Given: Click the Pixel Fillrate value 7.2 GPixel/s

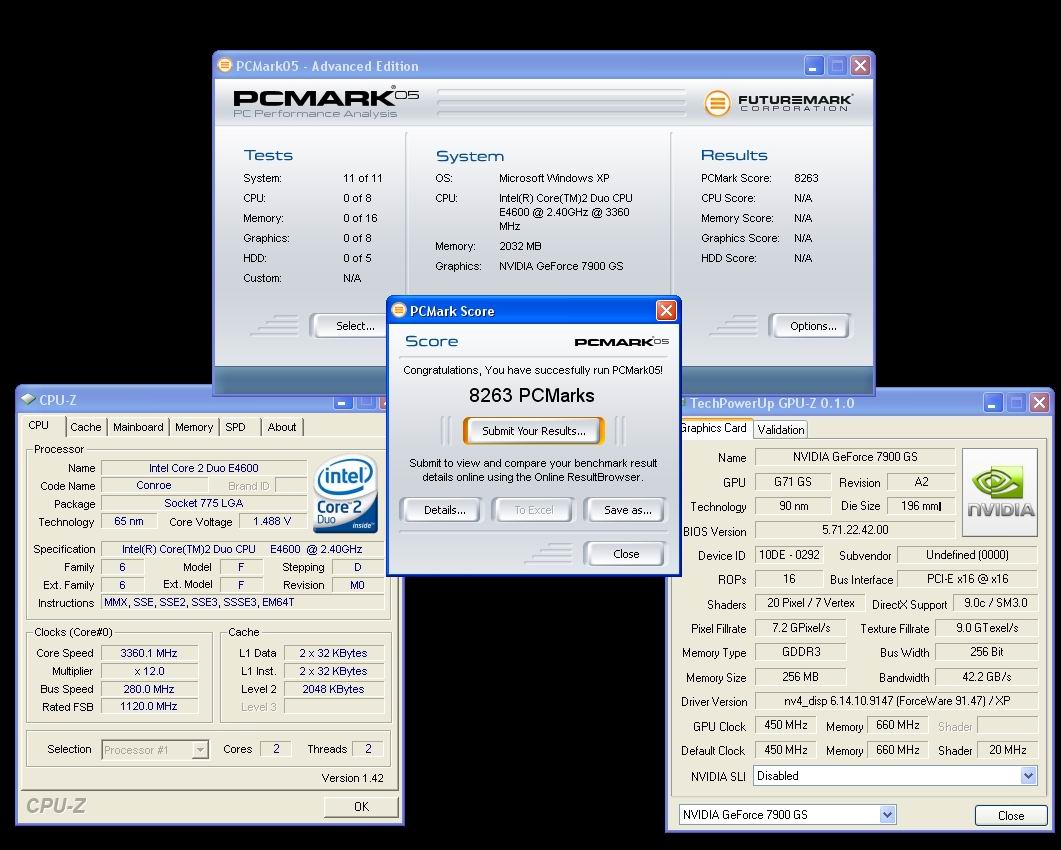Looking at the screenshot, I should point(800,628).
